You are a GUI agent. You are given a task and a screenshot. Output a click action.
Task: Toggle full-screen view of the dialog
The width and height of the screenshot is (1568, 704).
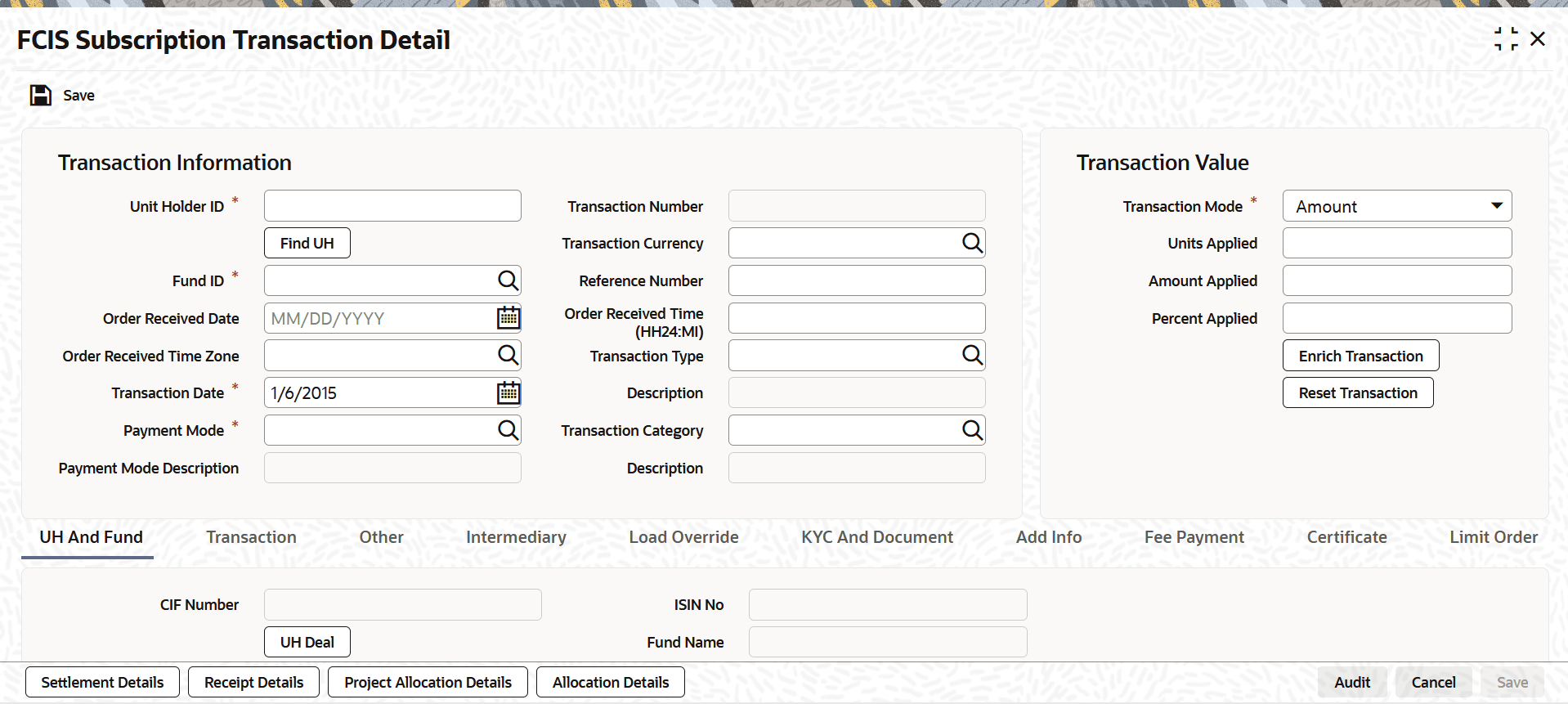coord(1506,38)
